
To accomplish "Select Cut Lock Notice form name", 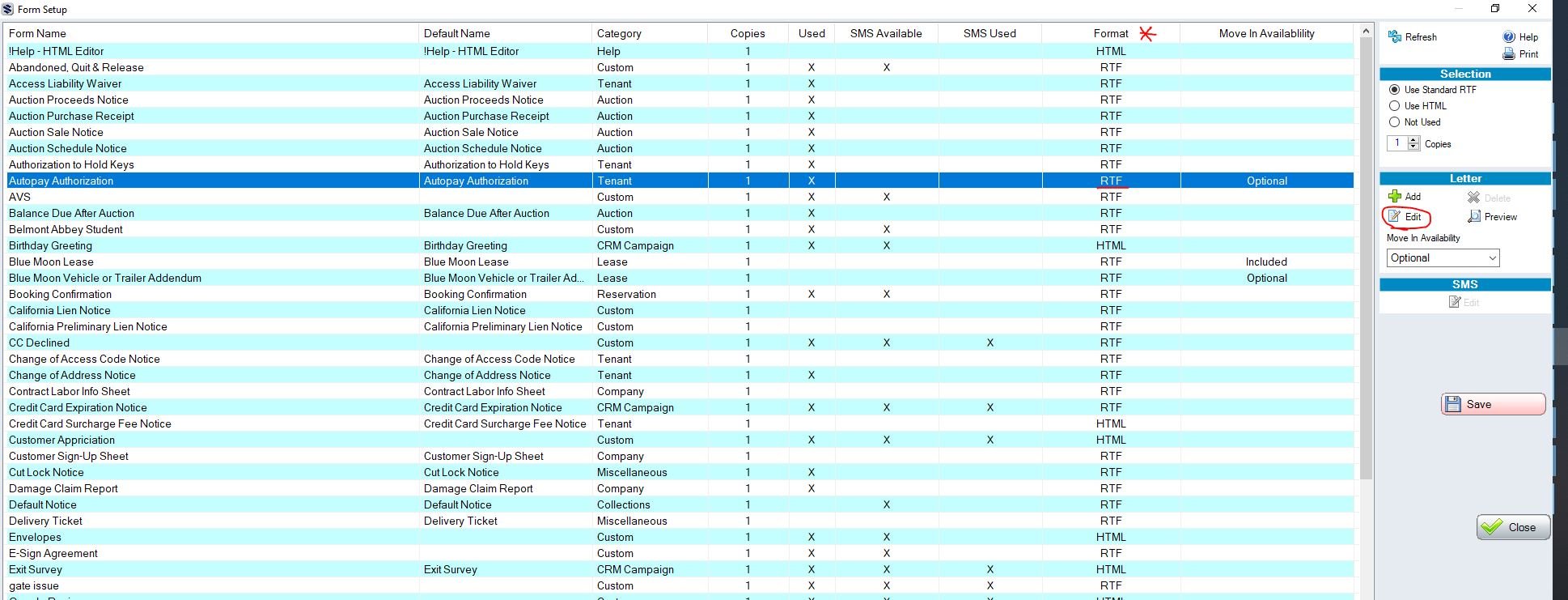I will click(x=46, y=472).
